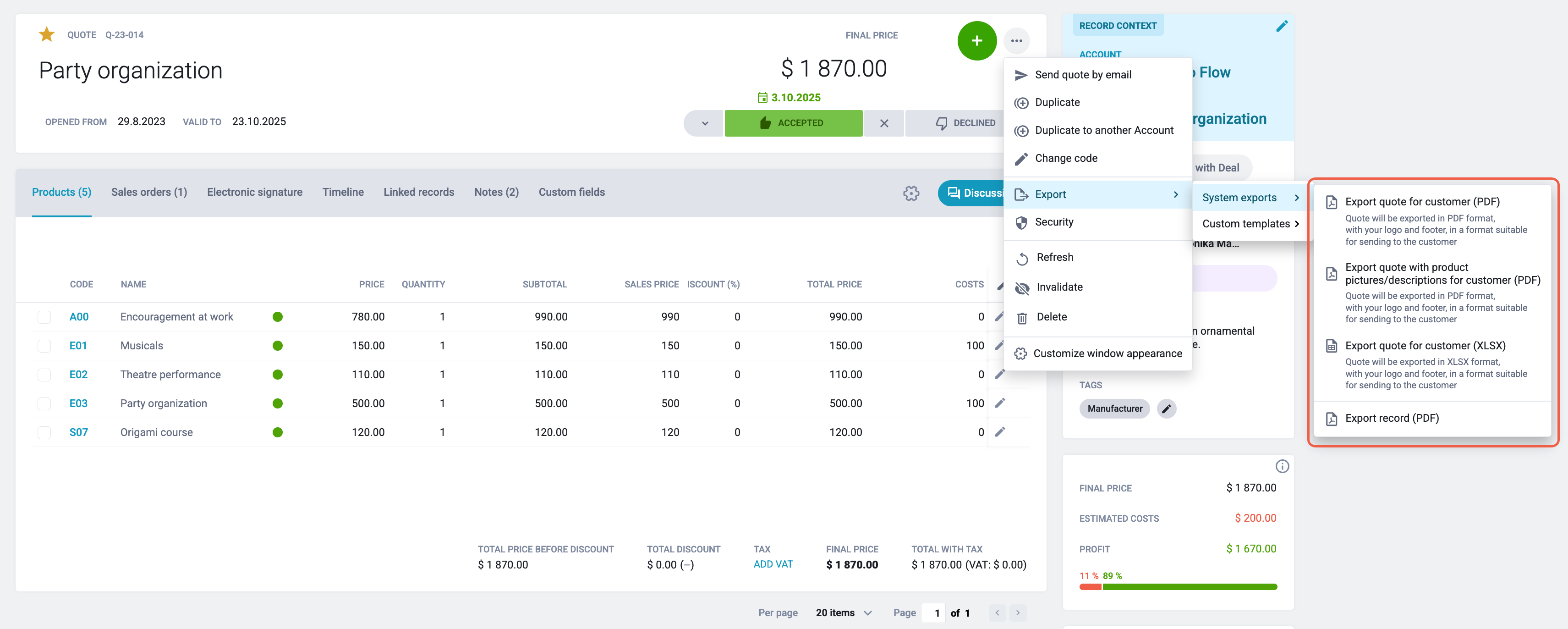Image resolution: width=1568 pixels, height=629 pixels.
Task: Open the table settings gear icon
Action: click(911, 193)
